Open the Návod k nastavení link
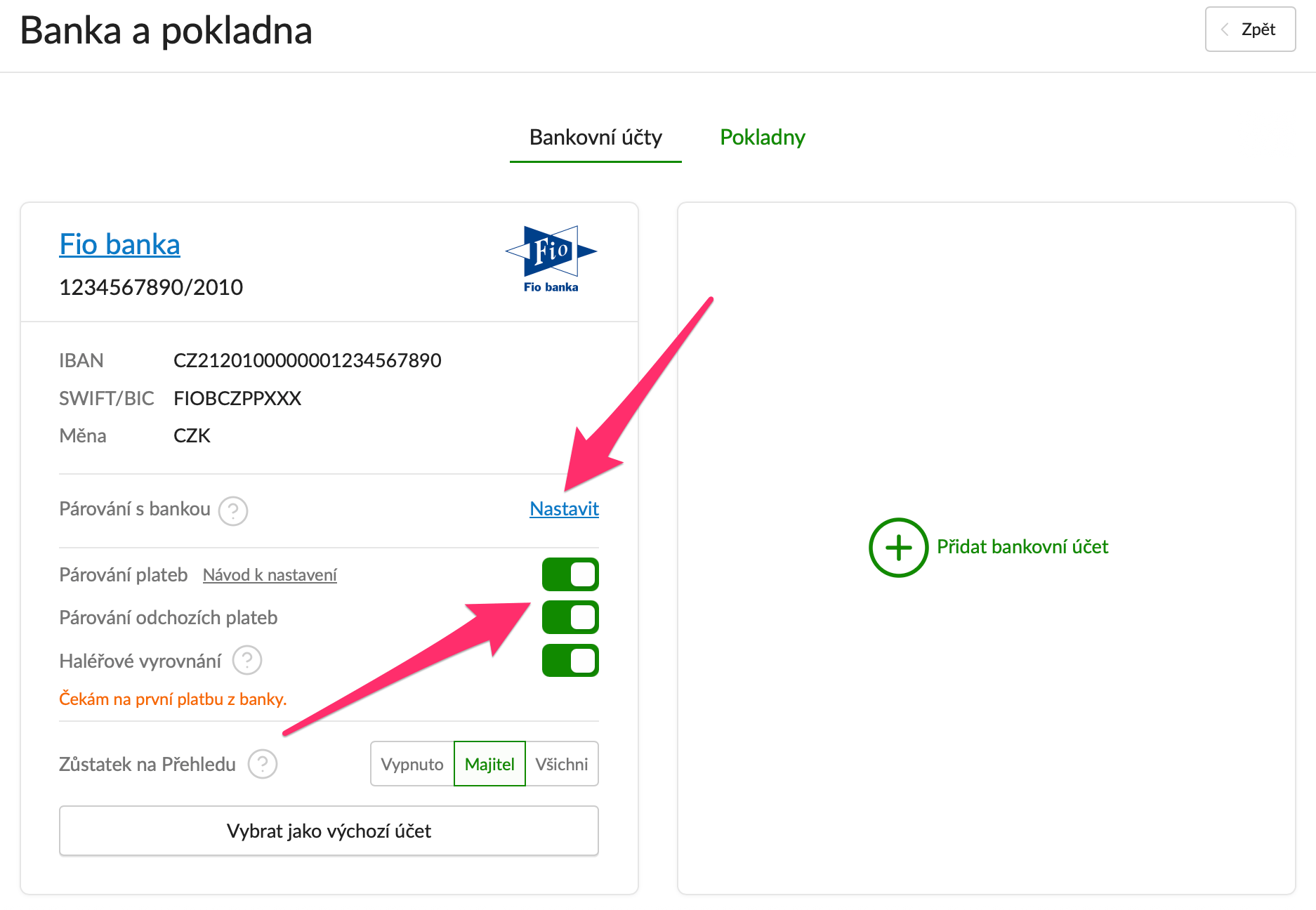Image resolution: width=1316 pixels, height=910 pixels. click(270, 575)
